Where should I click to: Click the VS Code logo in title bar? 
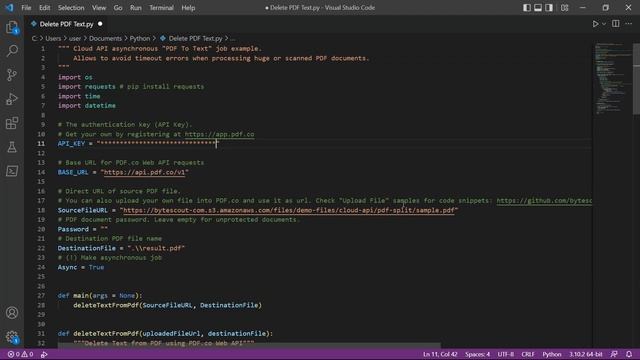9,7
